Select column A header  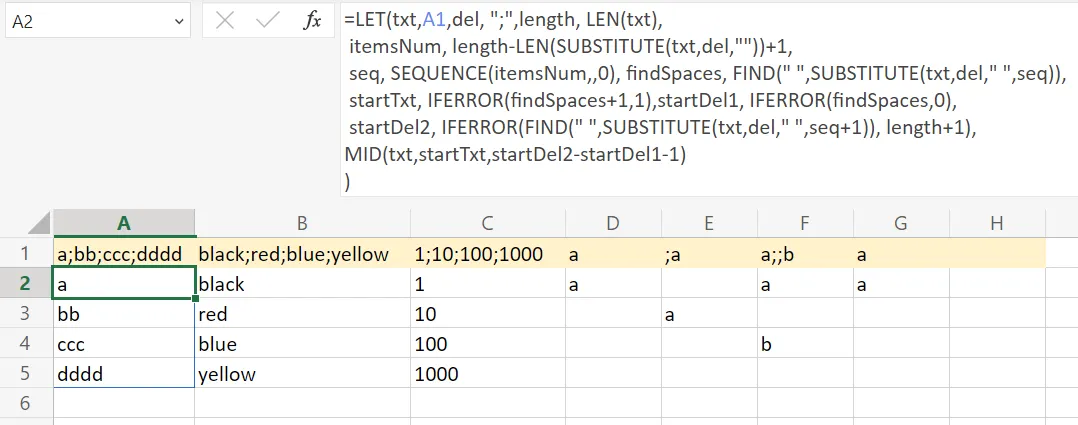pyautogui.click(x=124, y=224)
